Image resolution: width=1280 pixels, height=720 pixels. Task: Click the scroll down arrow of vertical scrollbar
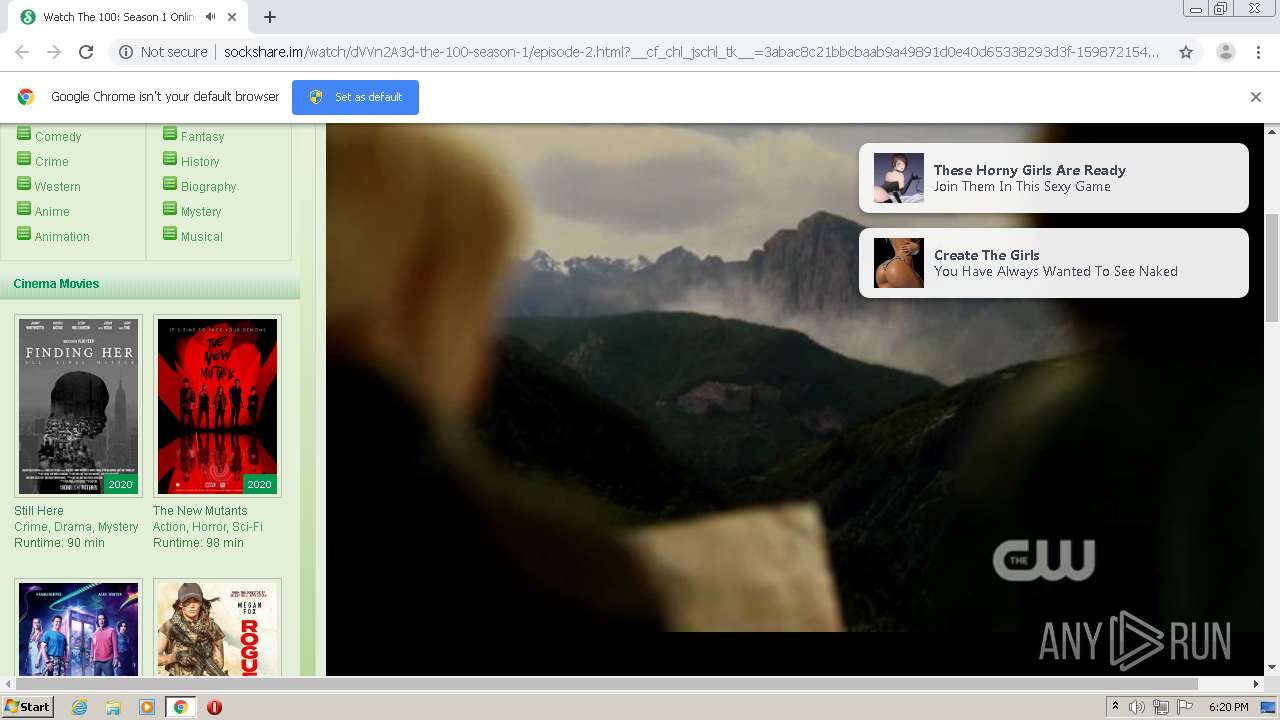pos(1272,667)
